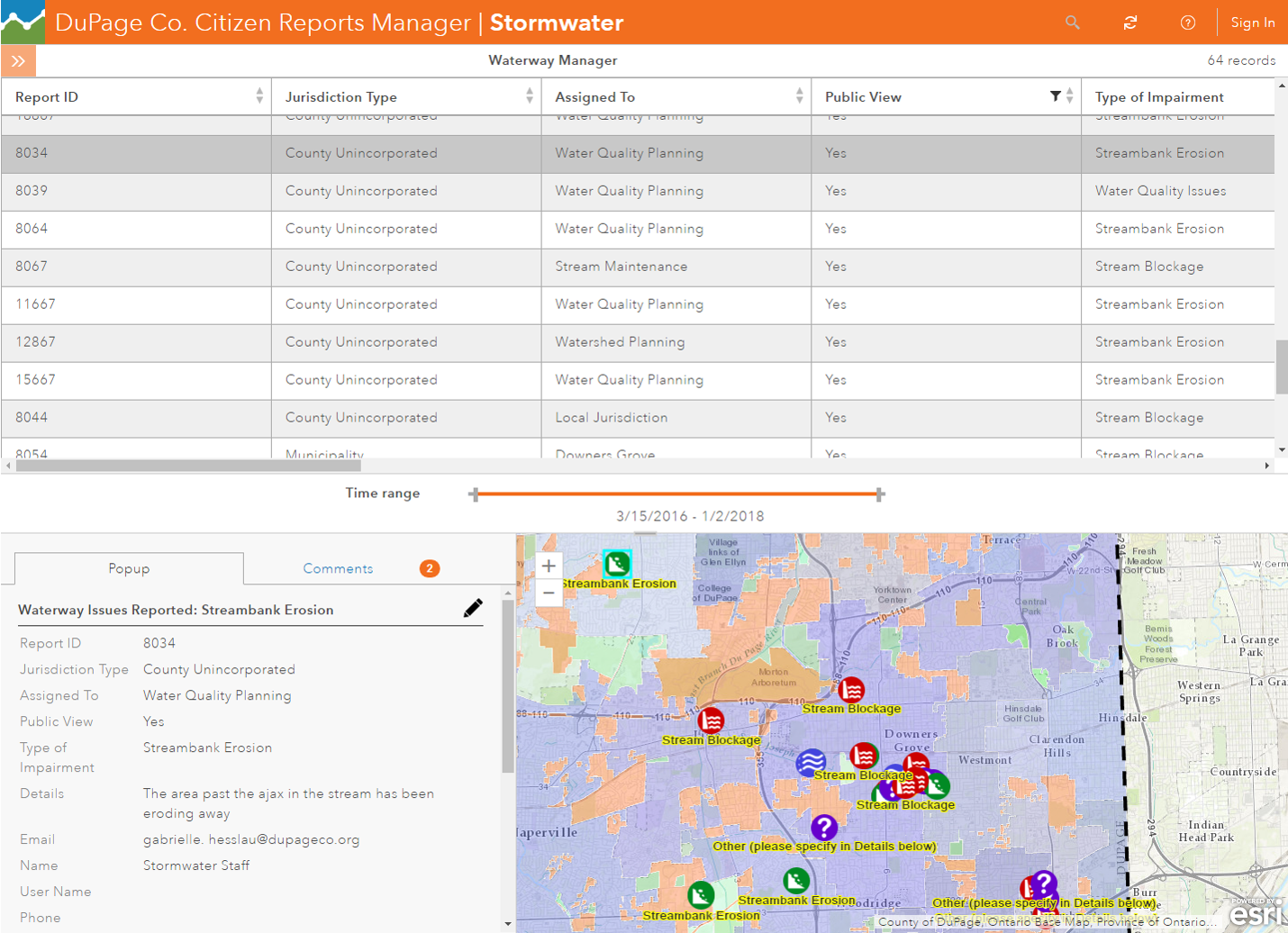Select the purple Other question-mark map marker
The height and width of the screenshot is (933, 1288).
click(825, 828)
